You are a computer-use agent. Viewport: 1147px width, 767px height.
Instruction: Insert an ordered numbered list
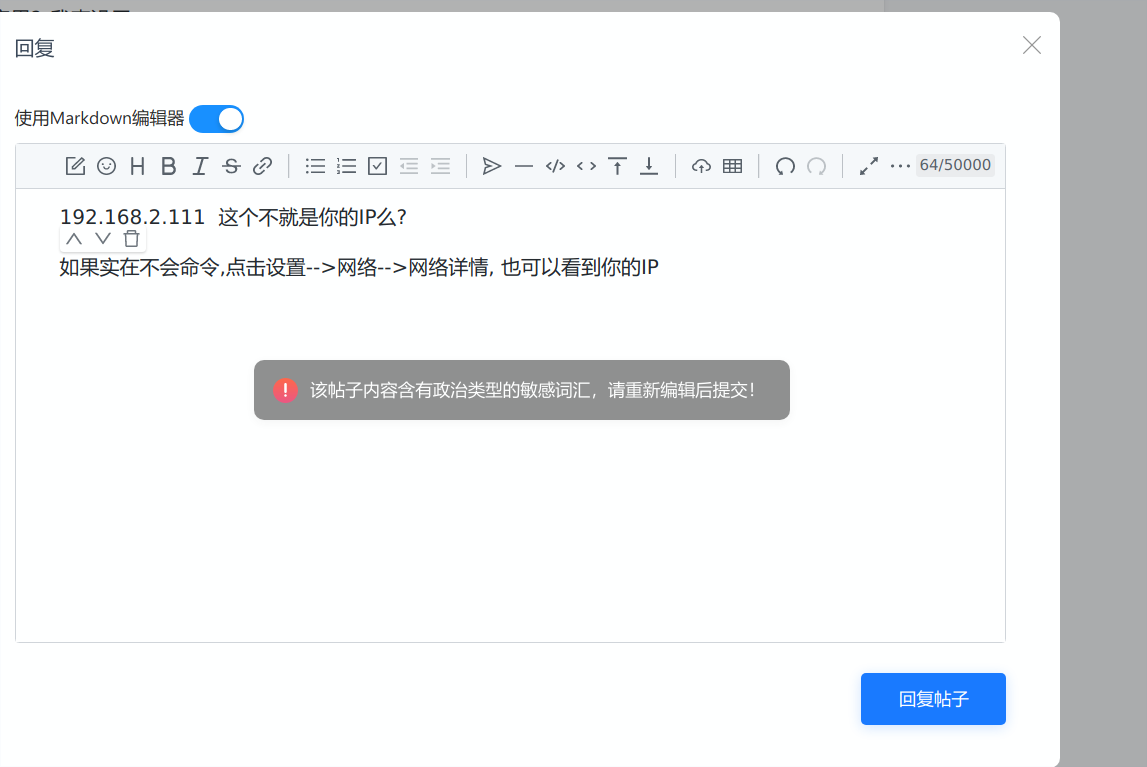pos(346,167)
